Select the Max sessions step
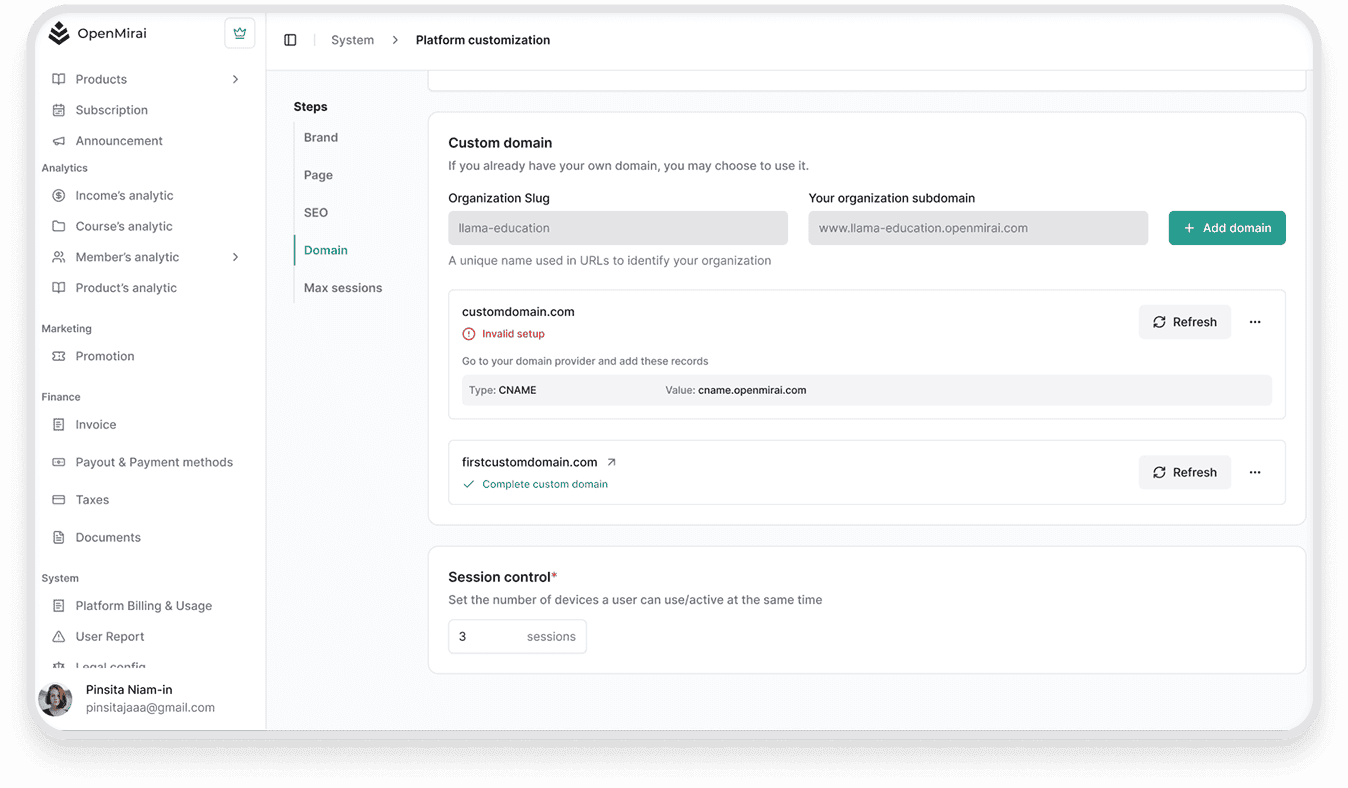The width and height of the screenshot is (1348, 788). pos(343,287)
